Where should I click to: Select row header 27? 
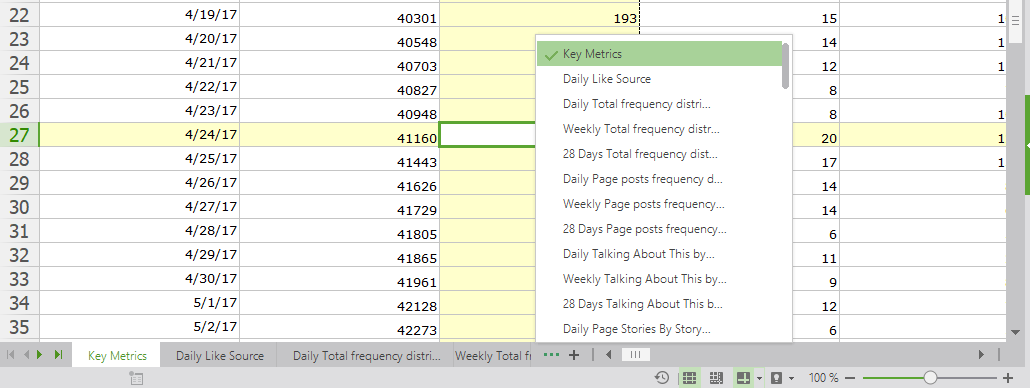pyautogui.click(x=20, y=135)
